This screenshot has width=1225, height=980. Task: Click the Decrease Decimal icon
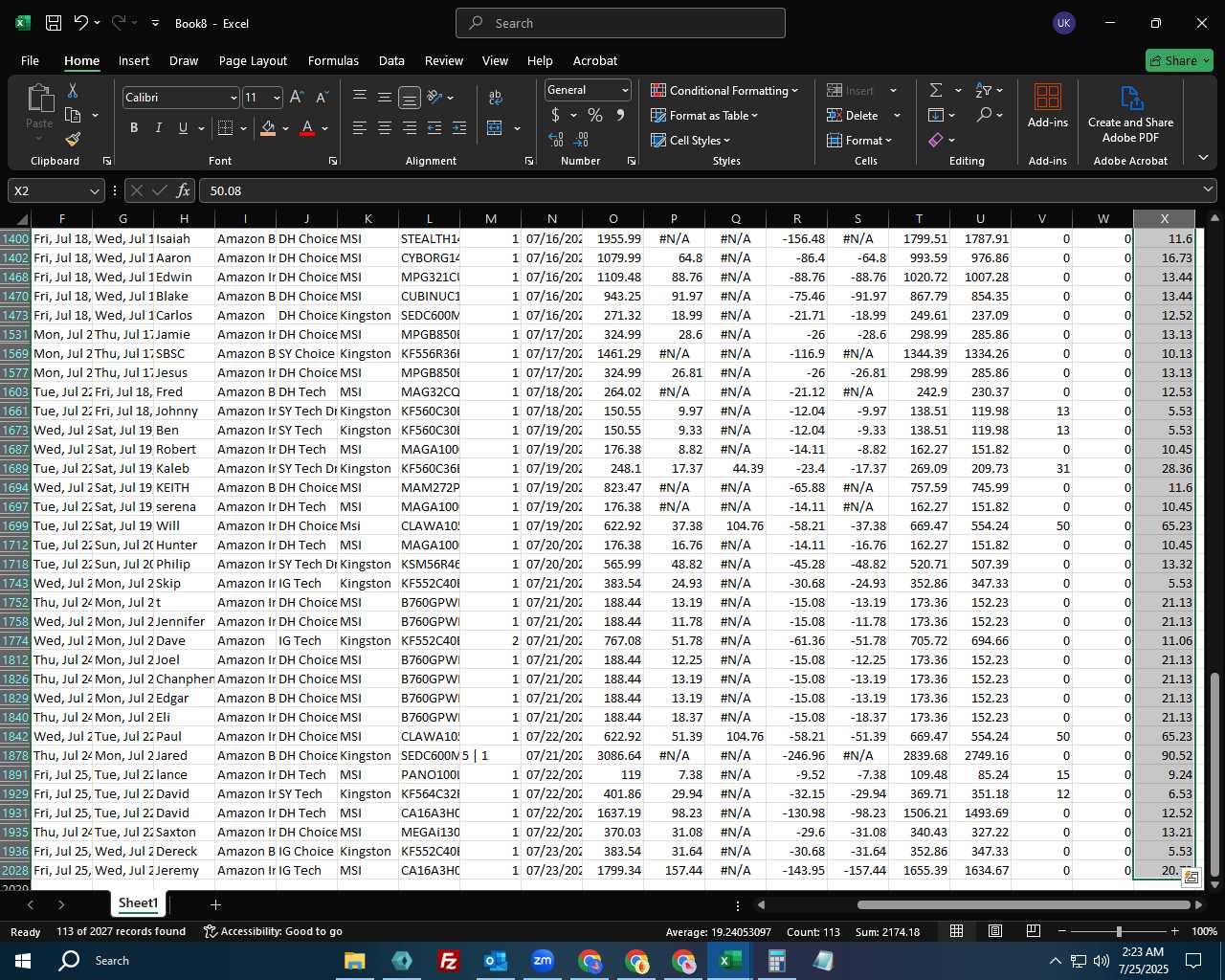pos(581,139)
